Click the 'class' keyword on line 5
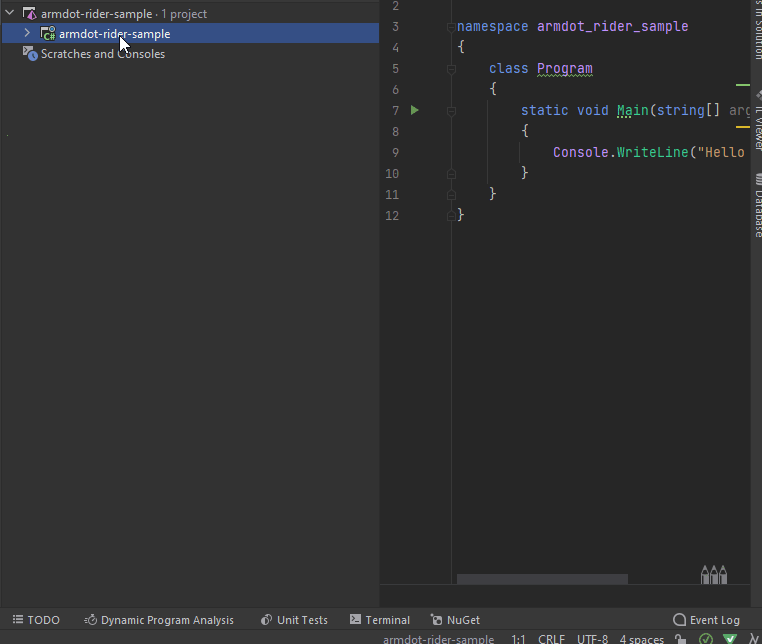Image resolution: width=762 pixels, height=644 pixels. tap(508, 69)
